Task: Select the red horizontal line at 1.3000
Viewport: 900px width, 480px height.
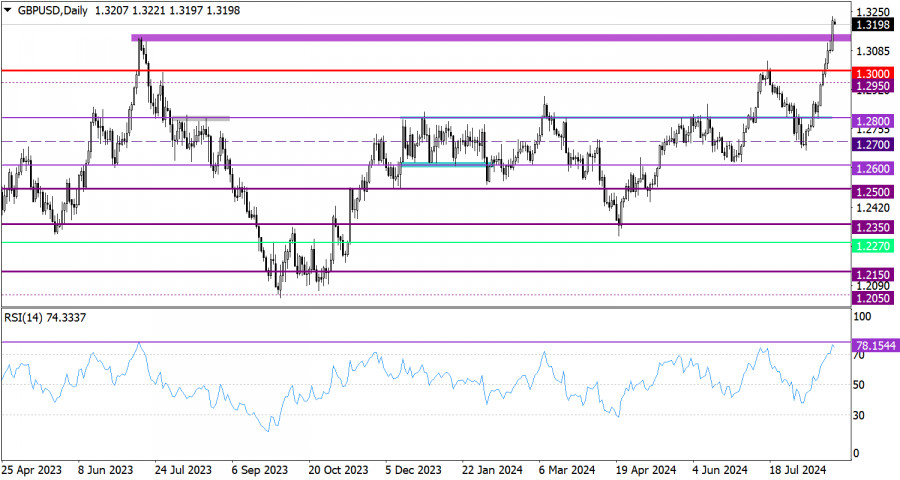Action: click(425, 71)
